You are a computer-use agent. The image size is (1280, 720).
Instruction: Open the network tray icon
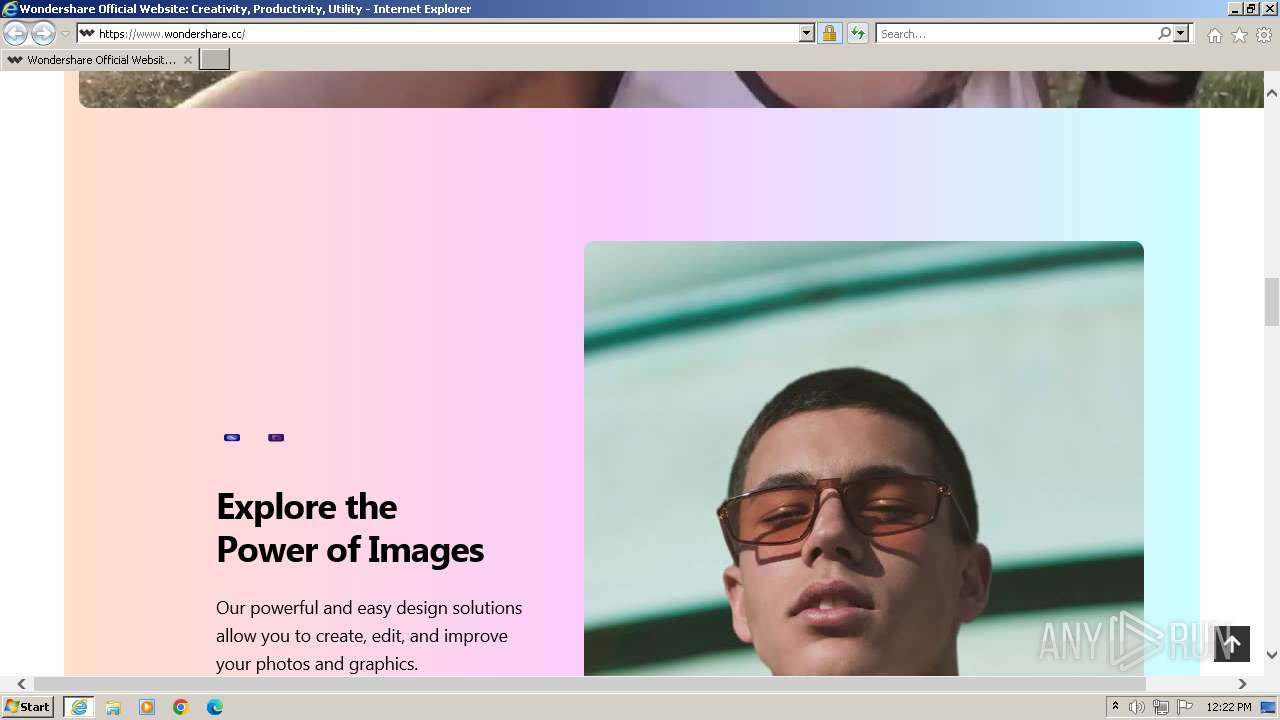coord(1161,707)
